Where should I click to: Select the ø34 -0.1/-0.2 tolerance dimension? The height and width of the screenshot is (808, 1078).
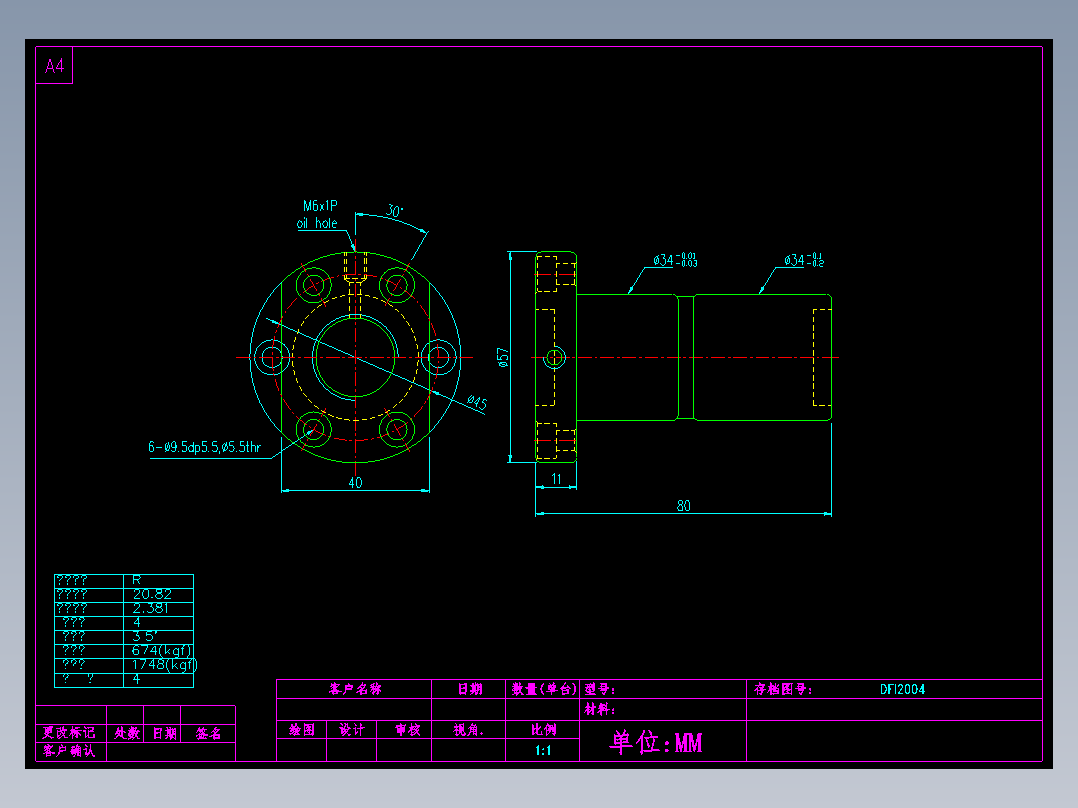click(x=804, y=260)
